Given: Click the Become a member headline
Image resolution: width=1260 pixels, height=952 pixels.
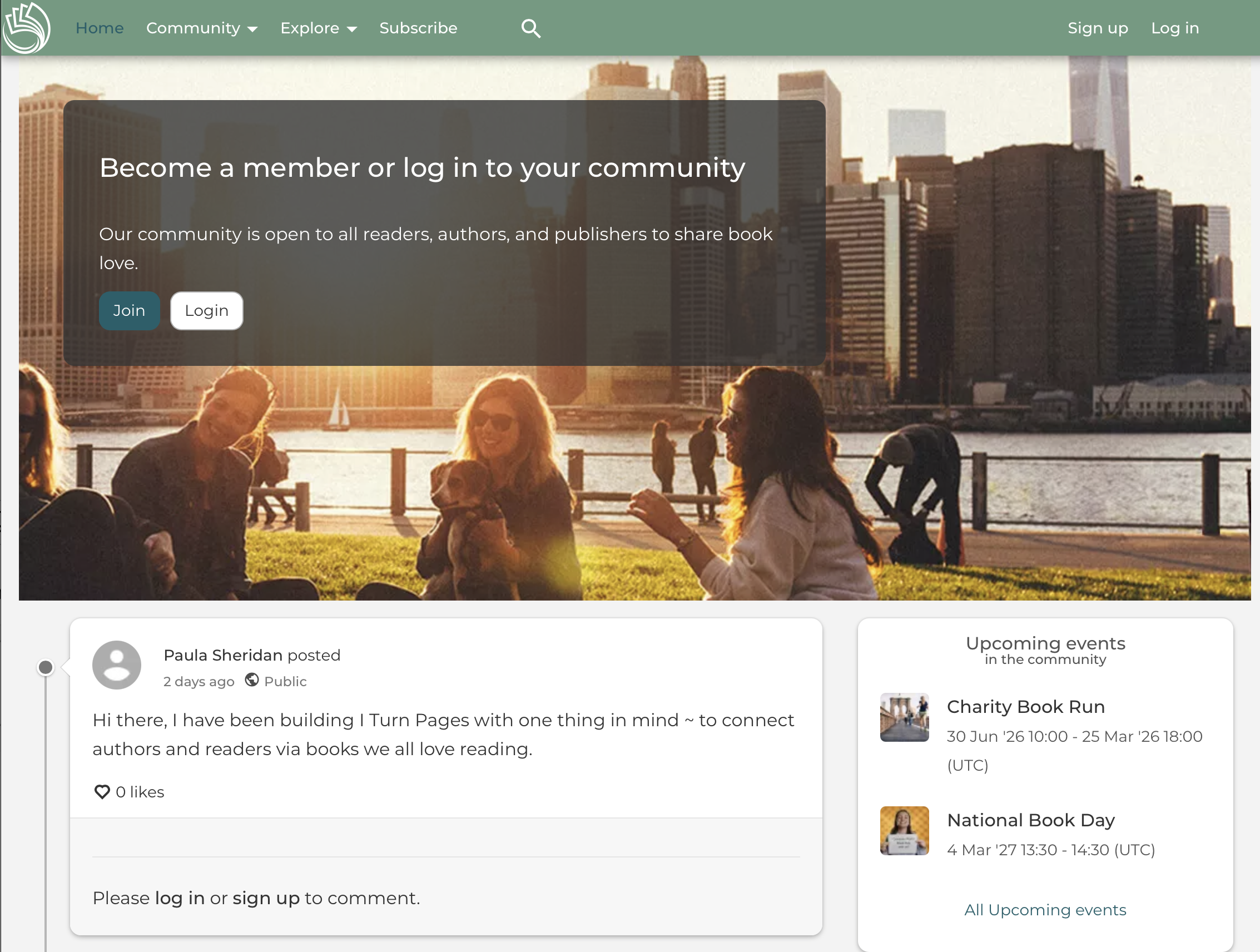Looking at the screenshot, I should [422, 168].
